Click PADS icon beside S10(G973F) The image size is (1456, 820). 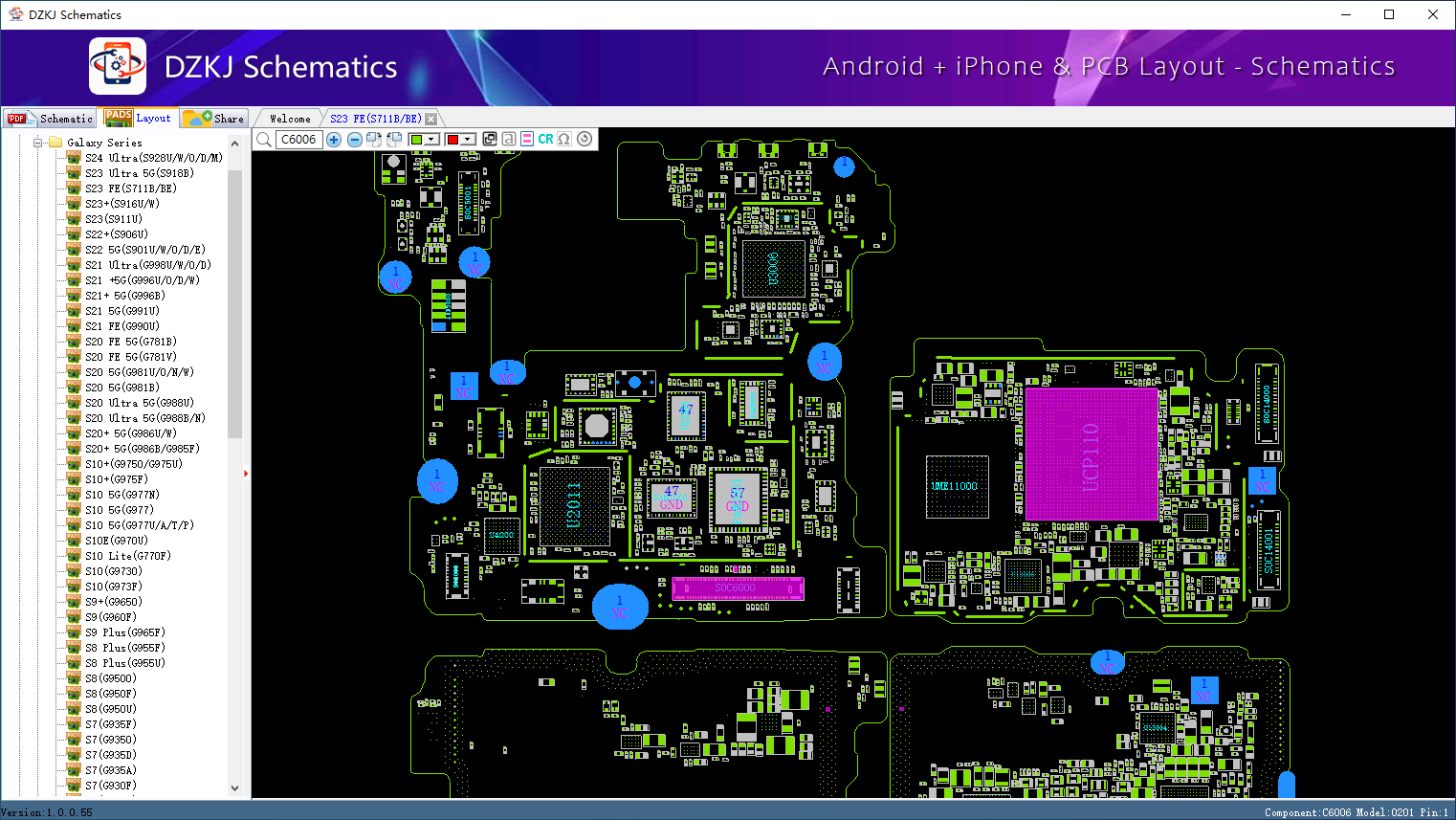[74, 586]
